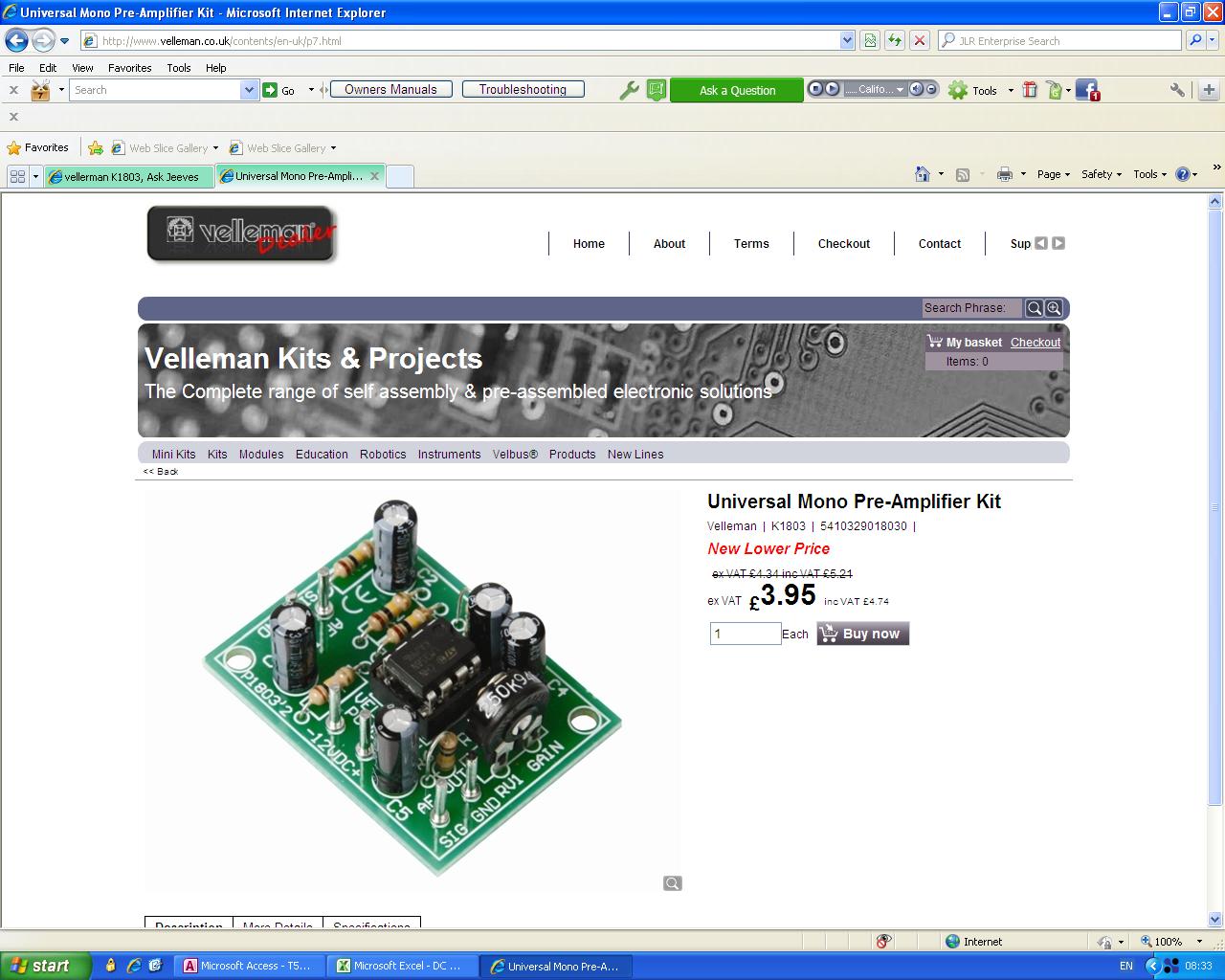
Task: Open the Safety dropdown menu
Action: (x=1101, y=174)
